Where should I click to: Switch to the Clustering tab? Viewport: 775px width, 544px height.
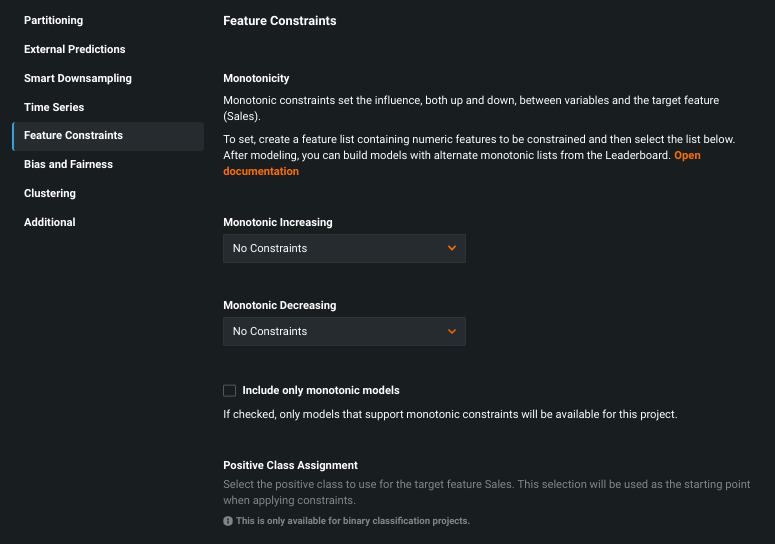point(50,193)
